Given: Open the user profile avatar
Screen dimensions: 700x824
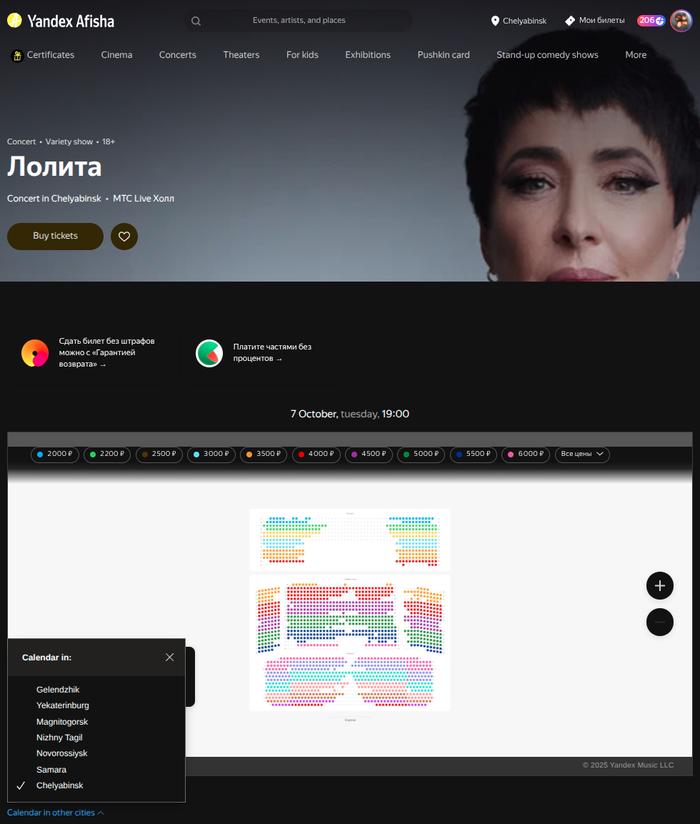Looking at the screenshot, I should (681, 21).
